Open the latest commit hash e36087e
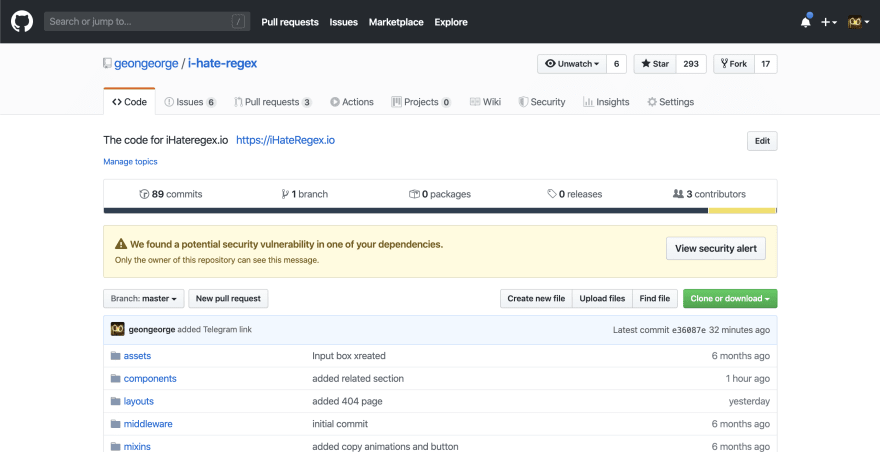Viewport: 880px width, 452px height. [x=689, y=330]
